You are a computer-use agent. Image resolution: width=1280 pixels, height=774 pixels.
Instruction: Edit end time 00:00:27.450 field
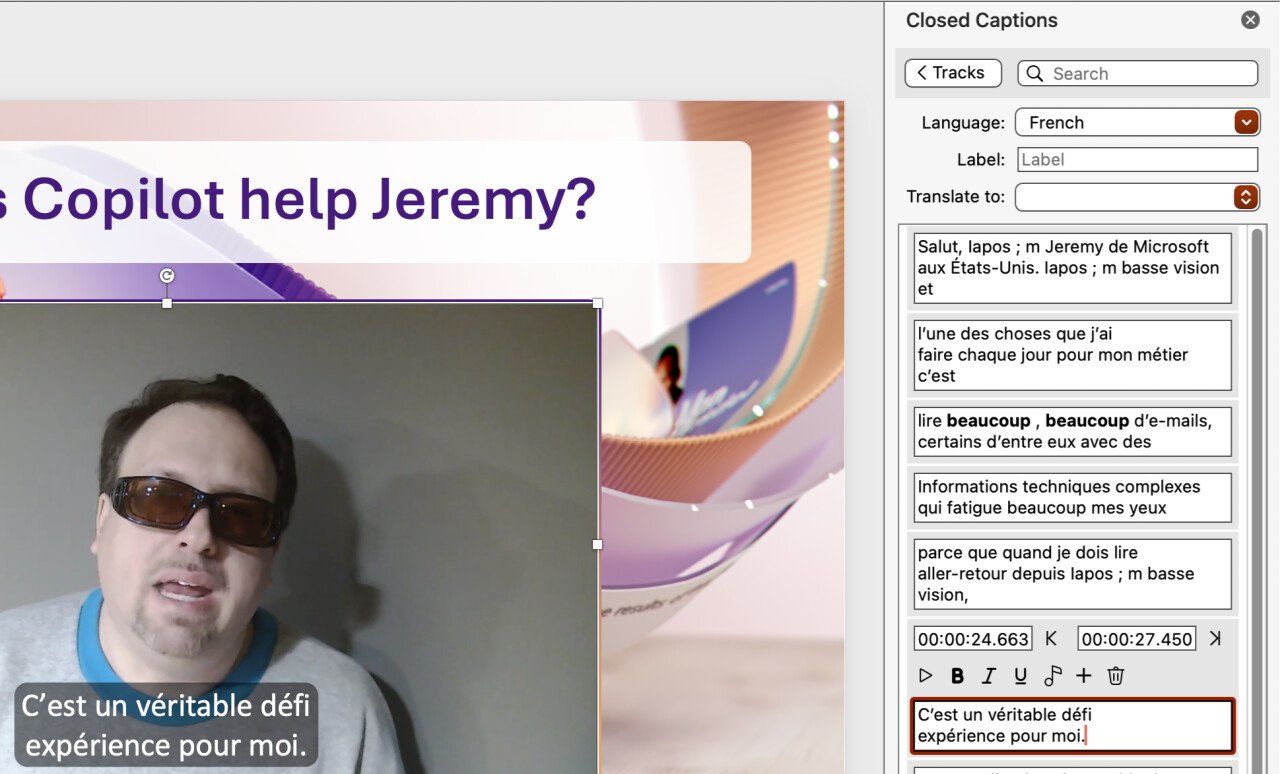click(x=1137, y=639)
